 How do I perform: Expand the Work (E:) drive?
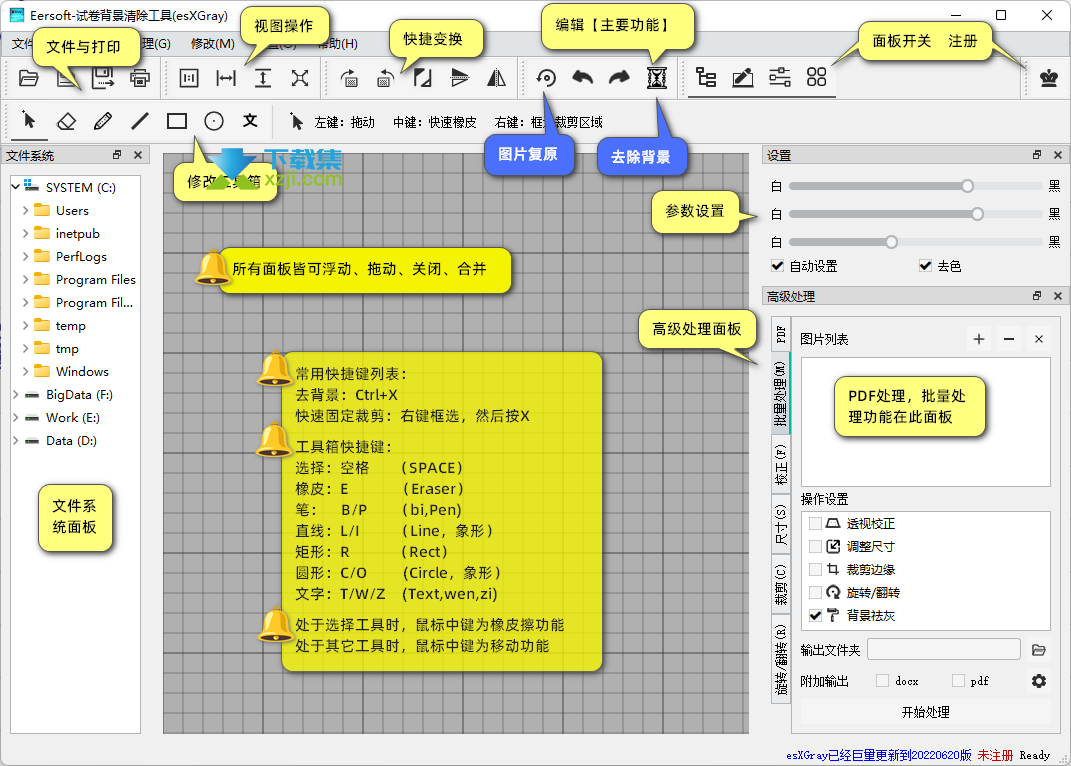(16, 418)
